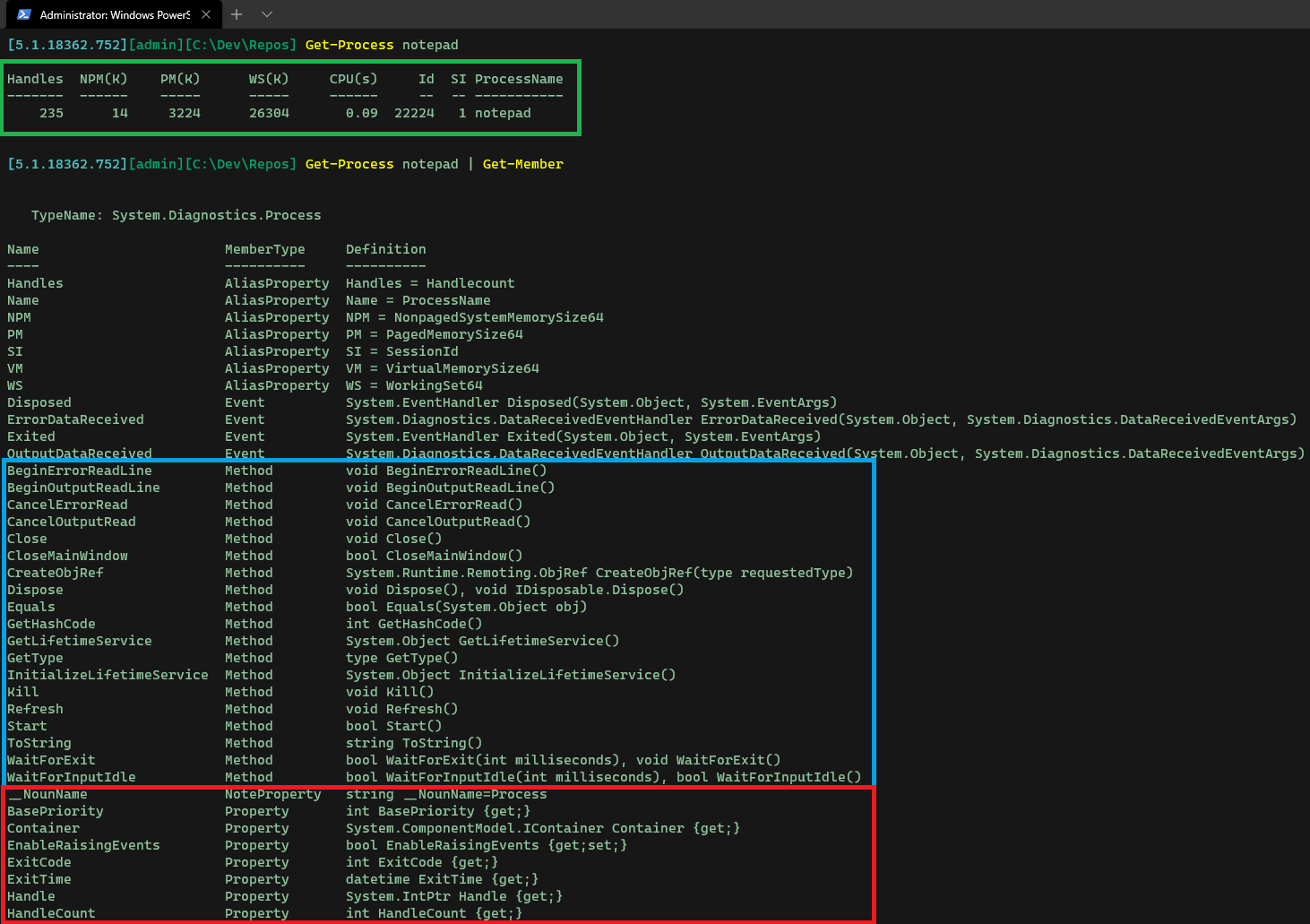Close the Administrator PowerShell tab
The width and height of the screenshot is (1310, 924).
(x=206, y=14)
